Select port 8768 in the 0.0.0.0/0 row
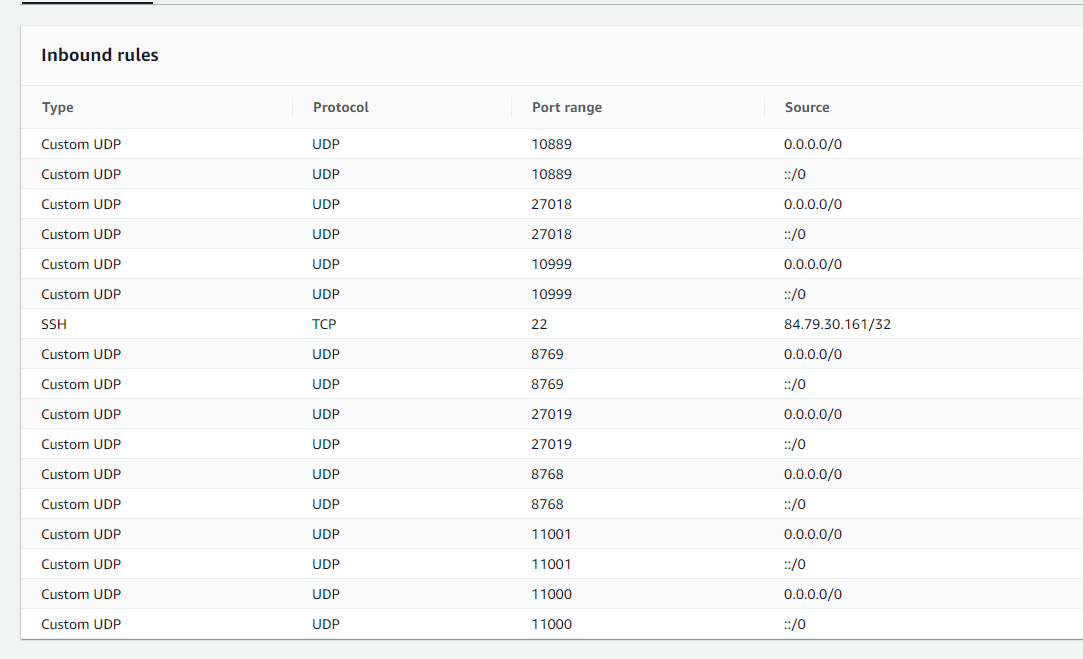Image resolution: width=1083 pixels, height=659 pixels. pyautogui.click(x=547, y=474)
